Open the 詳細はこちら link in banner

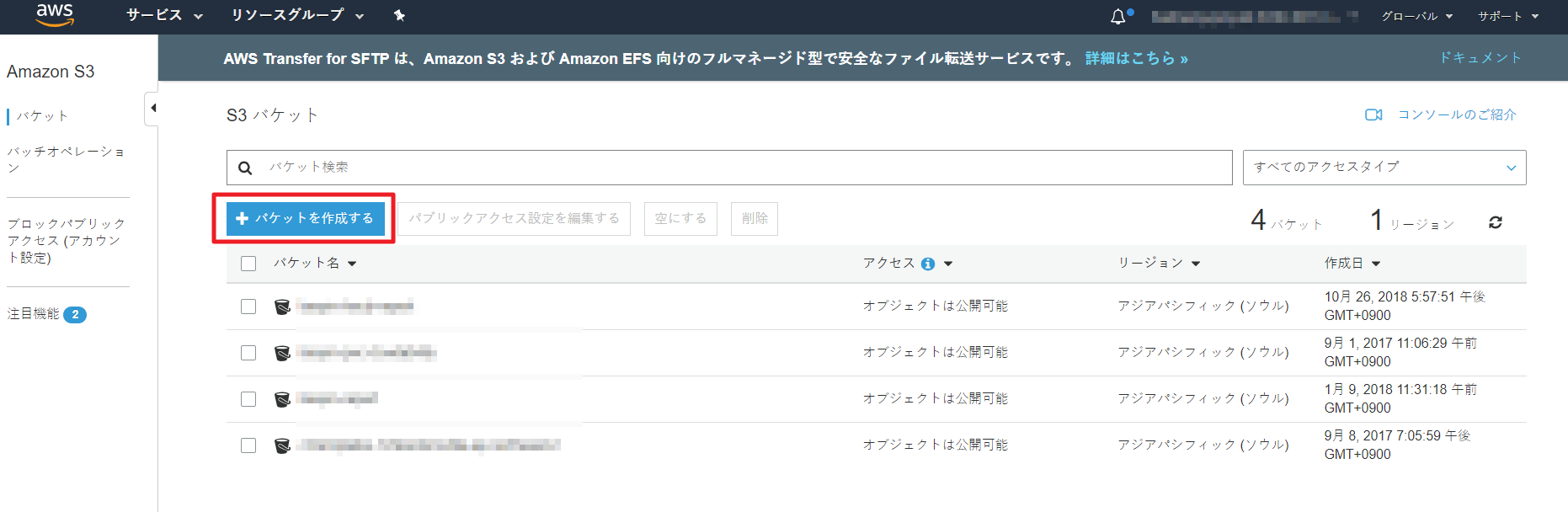click(1136, 58)
